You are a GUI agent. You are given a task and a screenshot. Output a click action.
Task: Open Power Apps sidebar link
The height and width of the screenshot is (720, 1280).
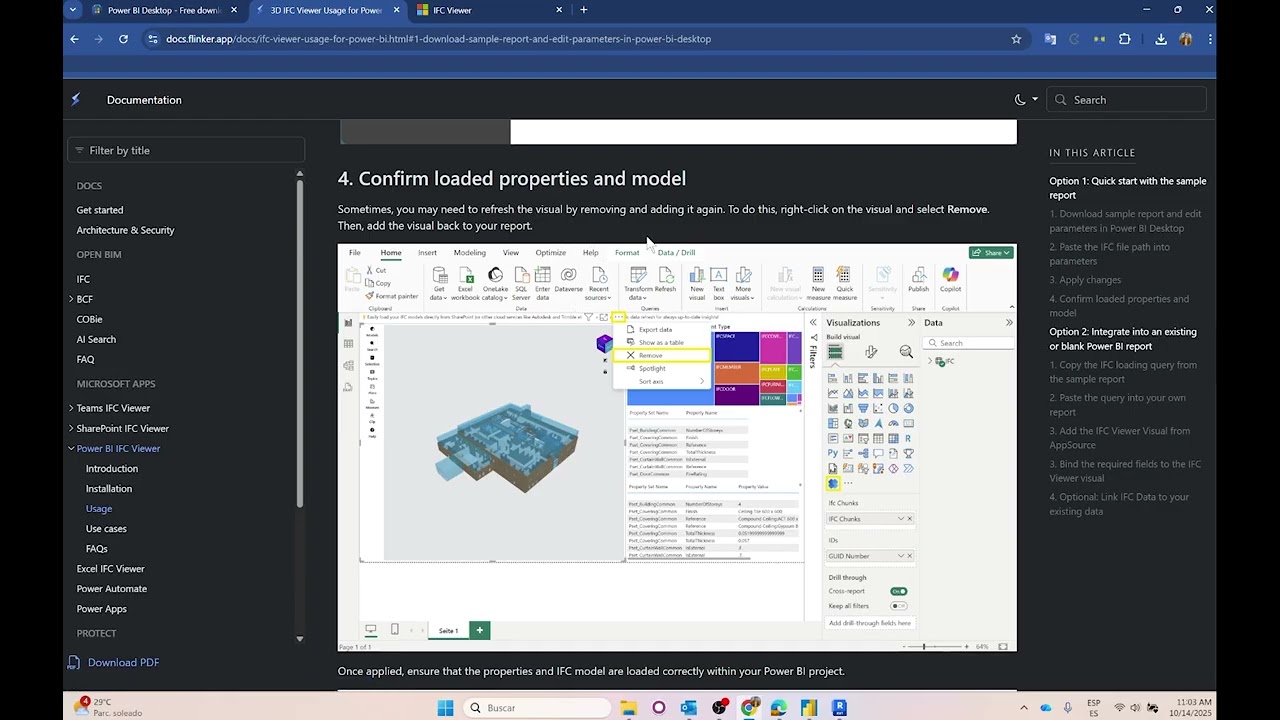(102, 608)
